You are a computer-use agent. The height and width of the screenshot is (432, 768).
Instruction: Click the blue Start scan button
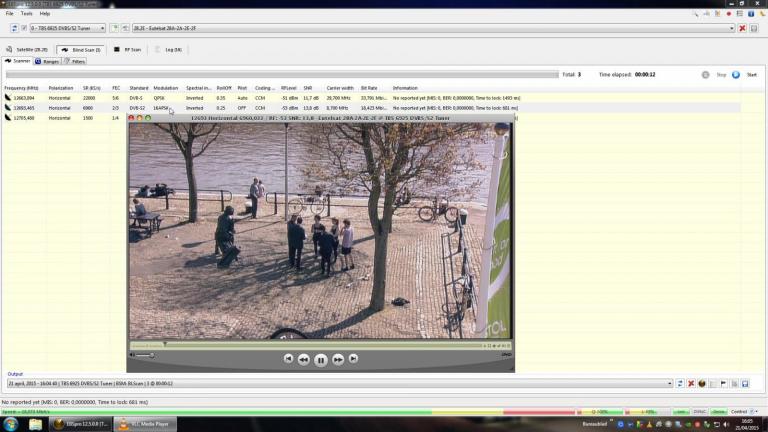click(x=736, y=74)
